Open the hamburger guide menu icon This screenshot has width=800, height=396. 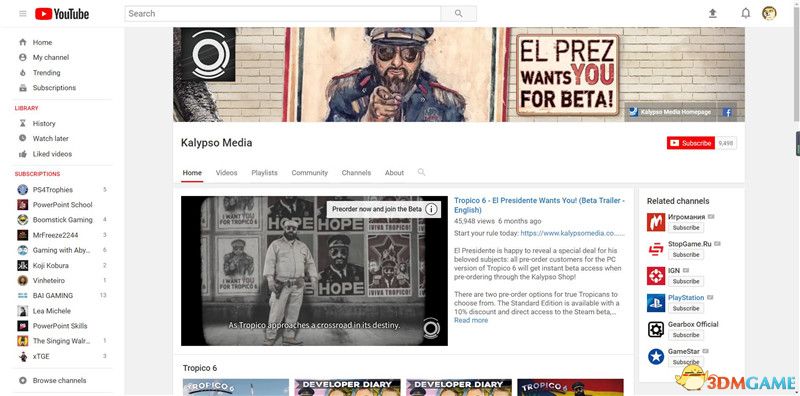click(22, 14)
